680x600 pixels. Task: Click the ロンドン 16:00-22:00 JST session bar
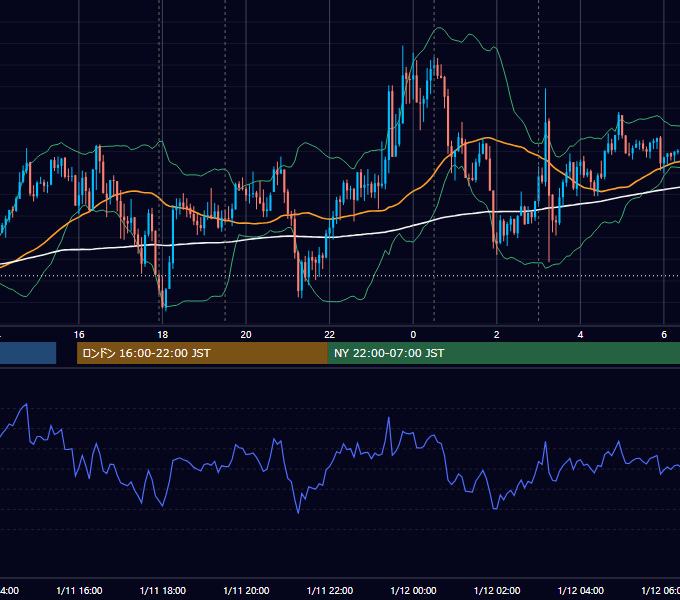(x=202, y=353)
